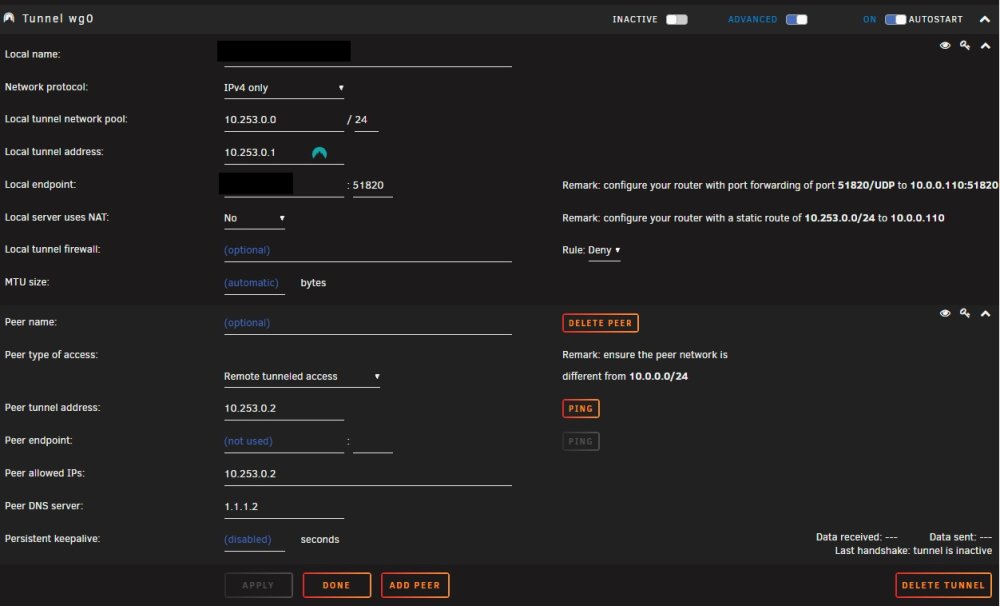Click the Data received status text
1000x606 pixels.
coord(857,537)
